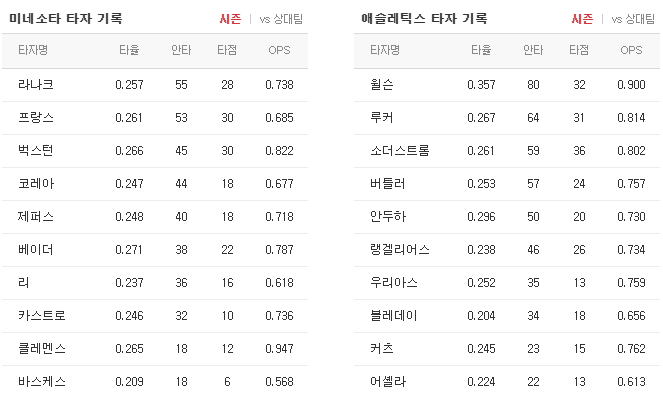Click 미네소타 타자 기록 heading
The image size is (663, 402).
pyautogui.click(x=66, y=19)
